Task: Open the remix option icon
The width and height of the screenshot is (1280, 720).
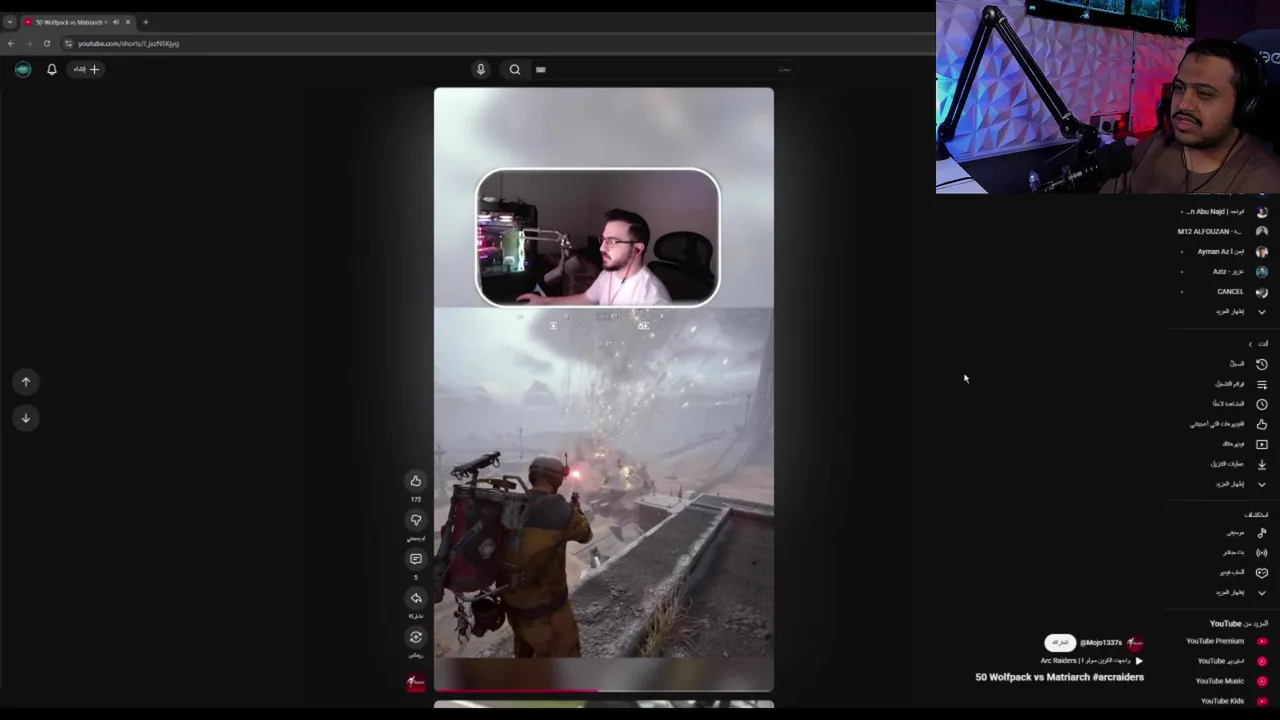Action: [x=416, y=637]
